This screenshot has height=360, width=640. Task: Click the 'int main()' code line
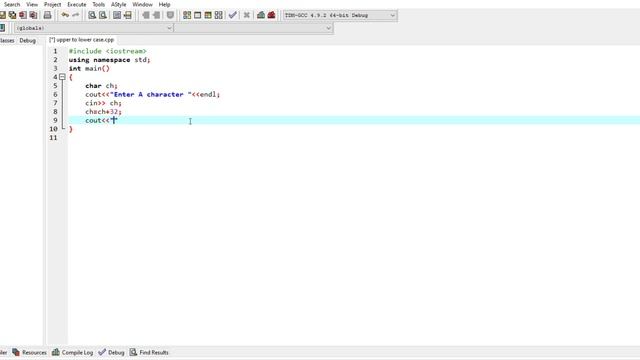pos(89,68)
